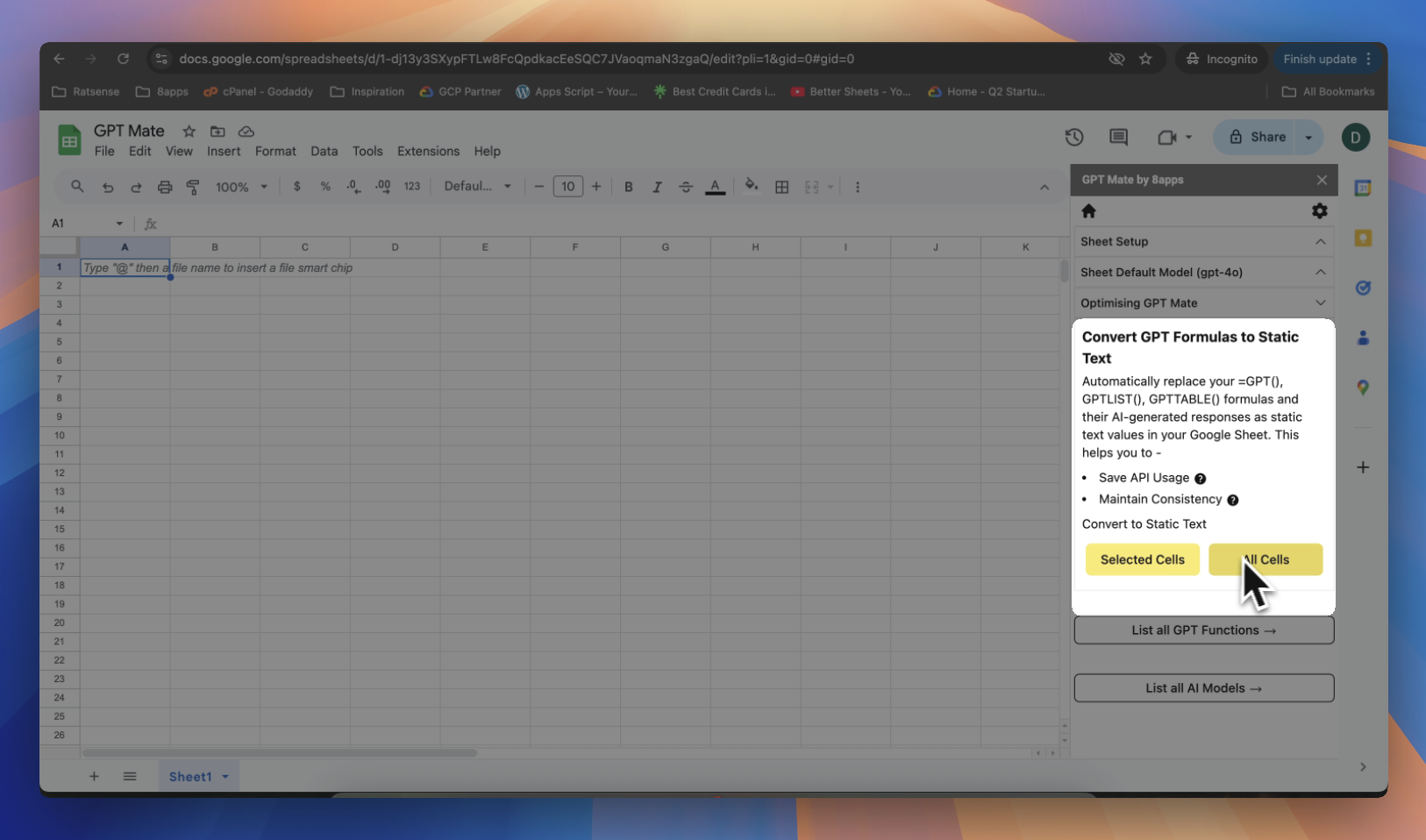
Task: Open the comments icon
Action: [x=1118, y=138]
